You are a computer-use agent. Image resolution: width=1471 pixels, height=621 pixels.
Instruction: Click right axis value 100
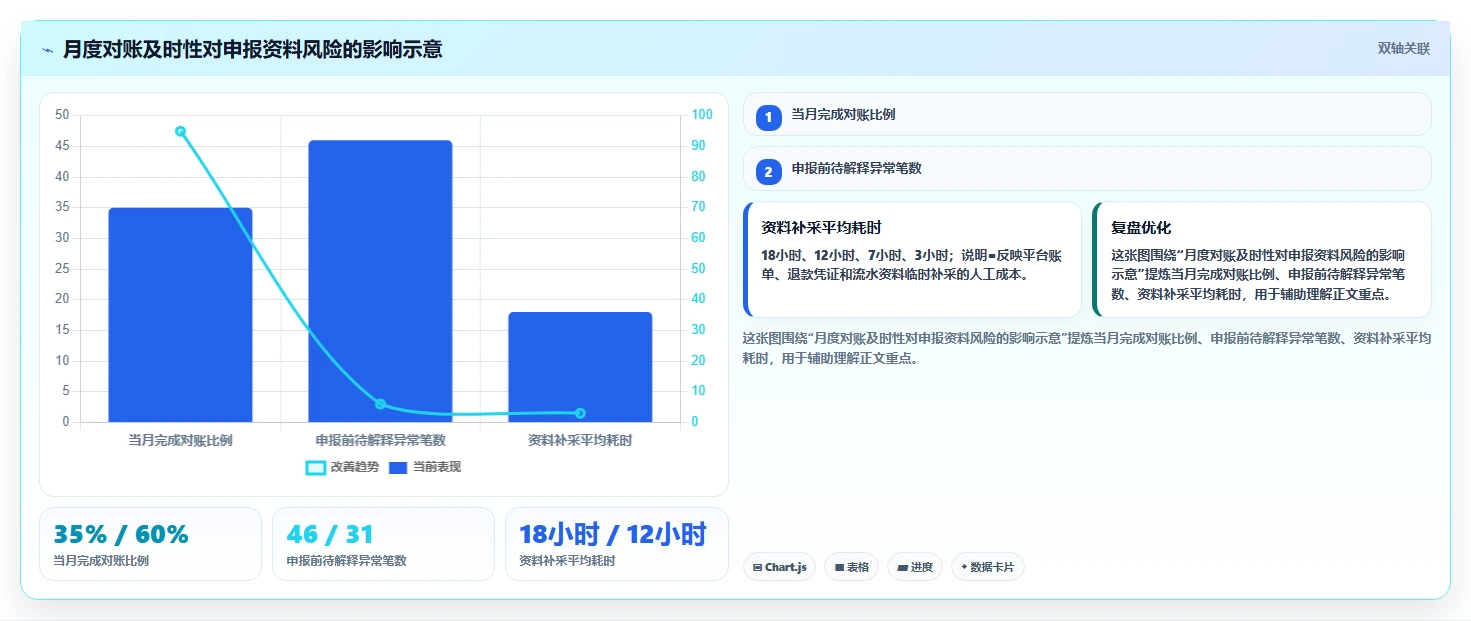click(x=702, y=115)
